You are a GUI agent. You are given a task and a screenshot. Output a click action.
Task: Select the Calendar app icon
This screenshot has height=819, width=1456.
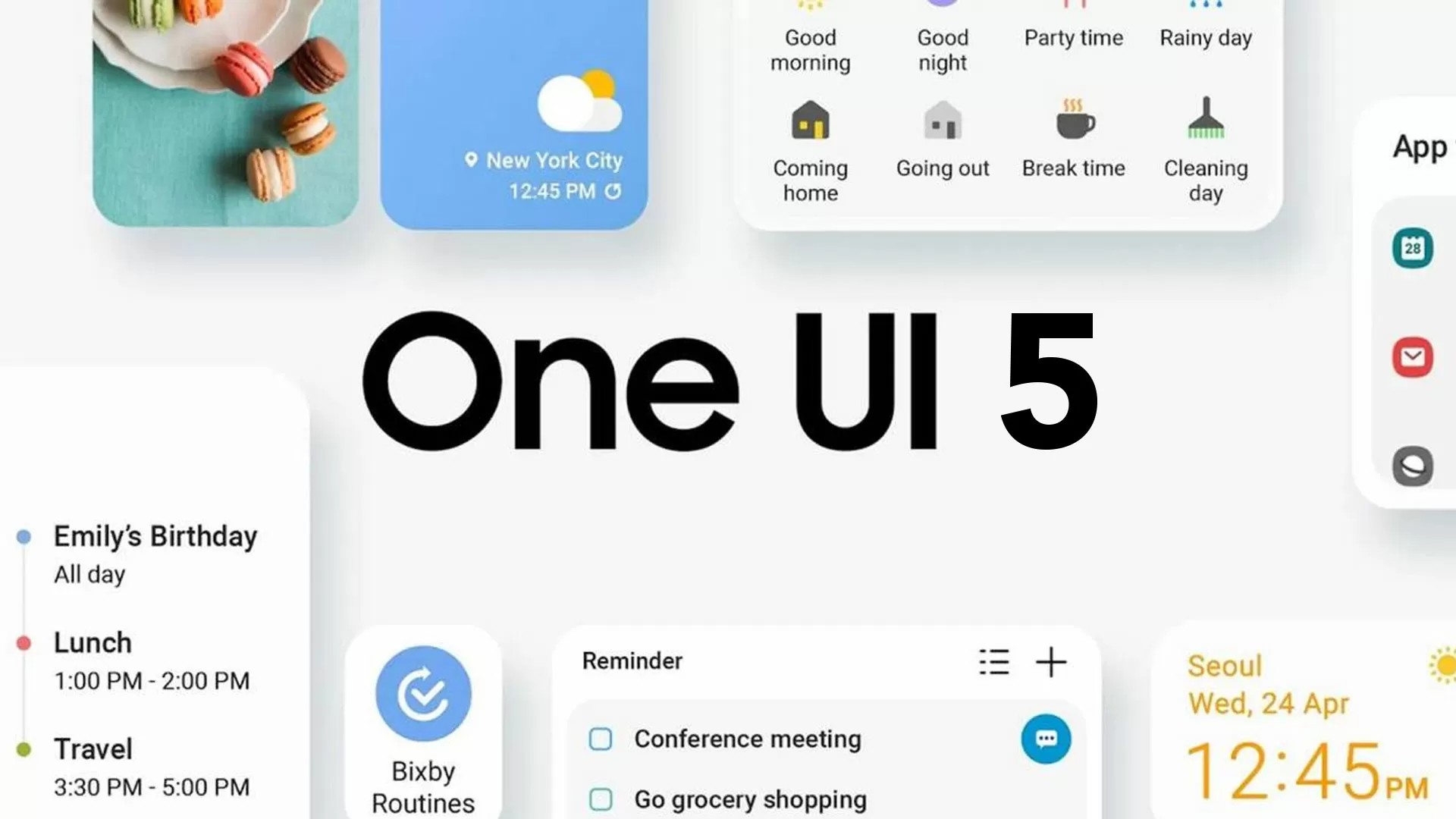click(1415, 248)
